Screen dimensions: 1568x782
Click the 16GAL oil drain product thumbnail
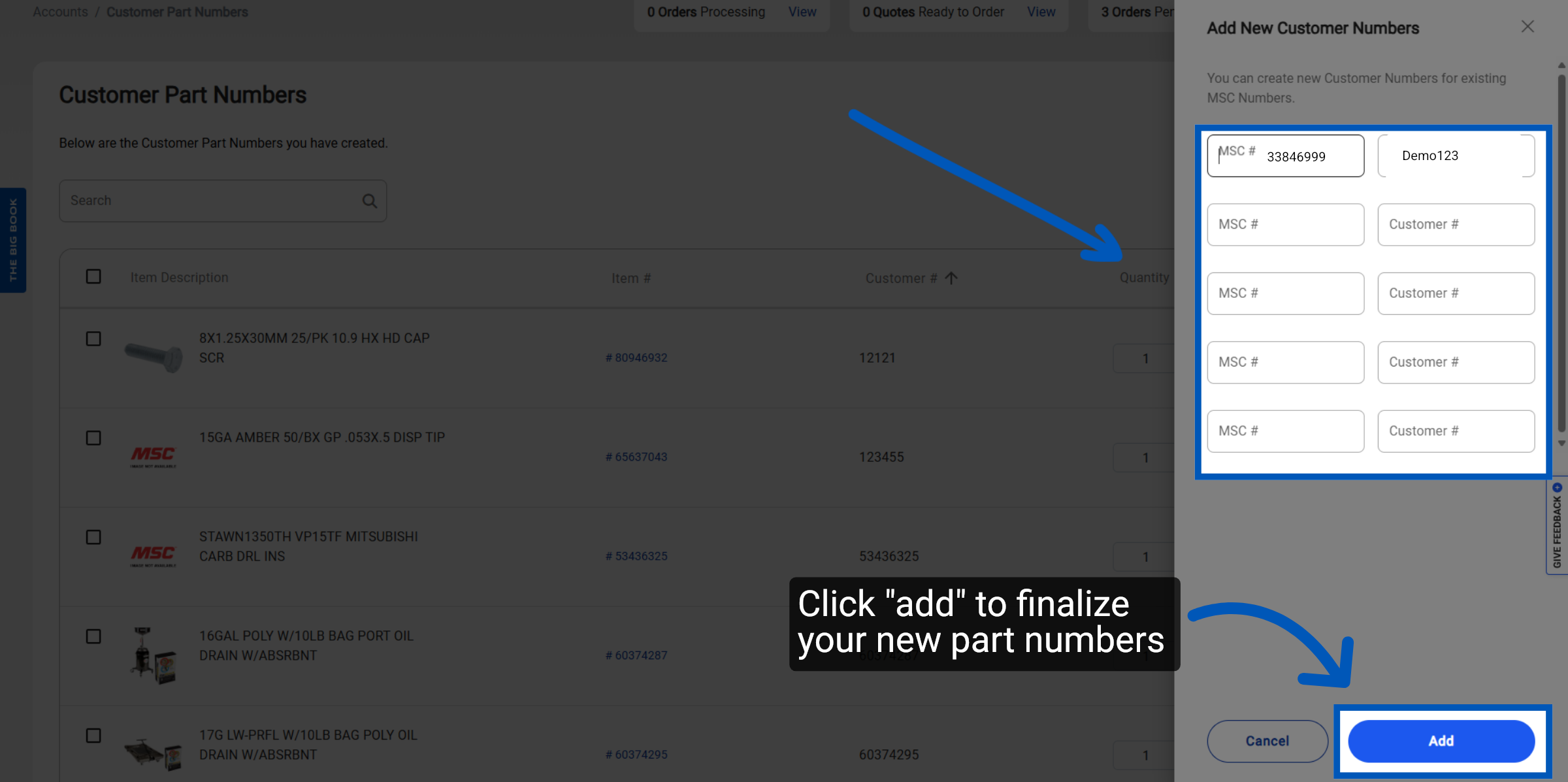154,655
